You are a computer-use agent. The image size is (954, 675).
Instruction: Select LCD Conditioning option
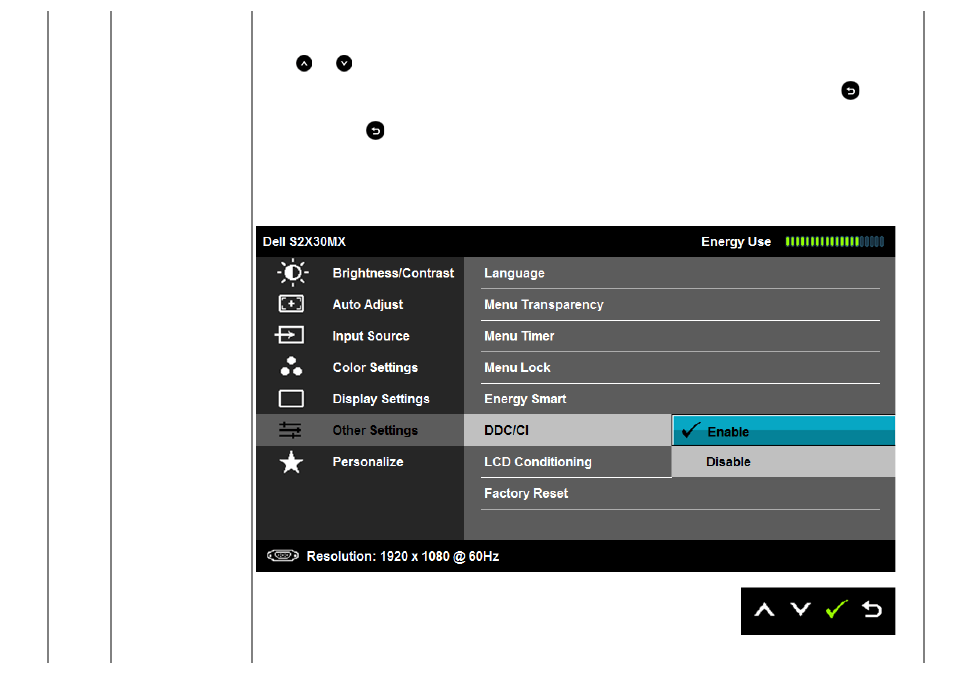point(568,462)
